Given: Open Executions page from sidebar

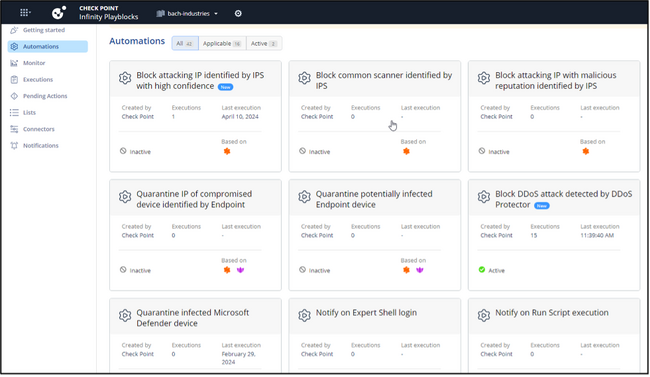Looking at the screenshot, I should tap(38, 80).
